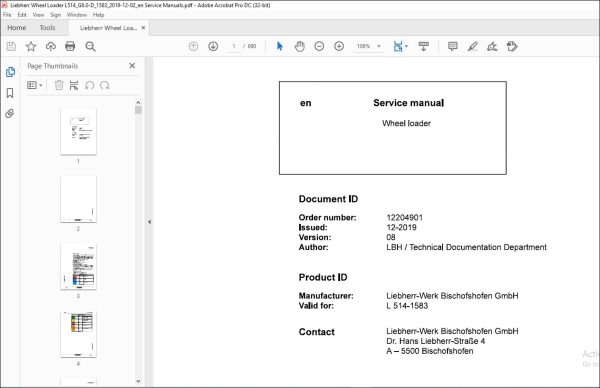Select the Hand pan tool
The height and width of the screenshot is (388, 600).
coord(300,46)
